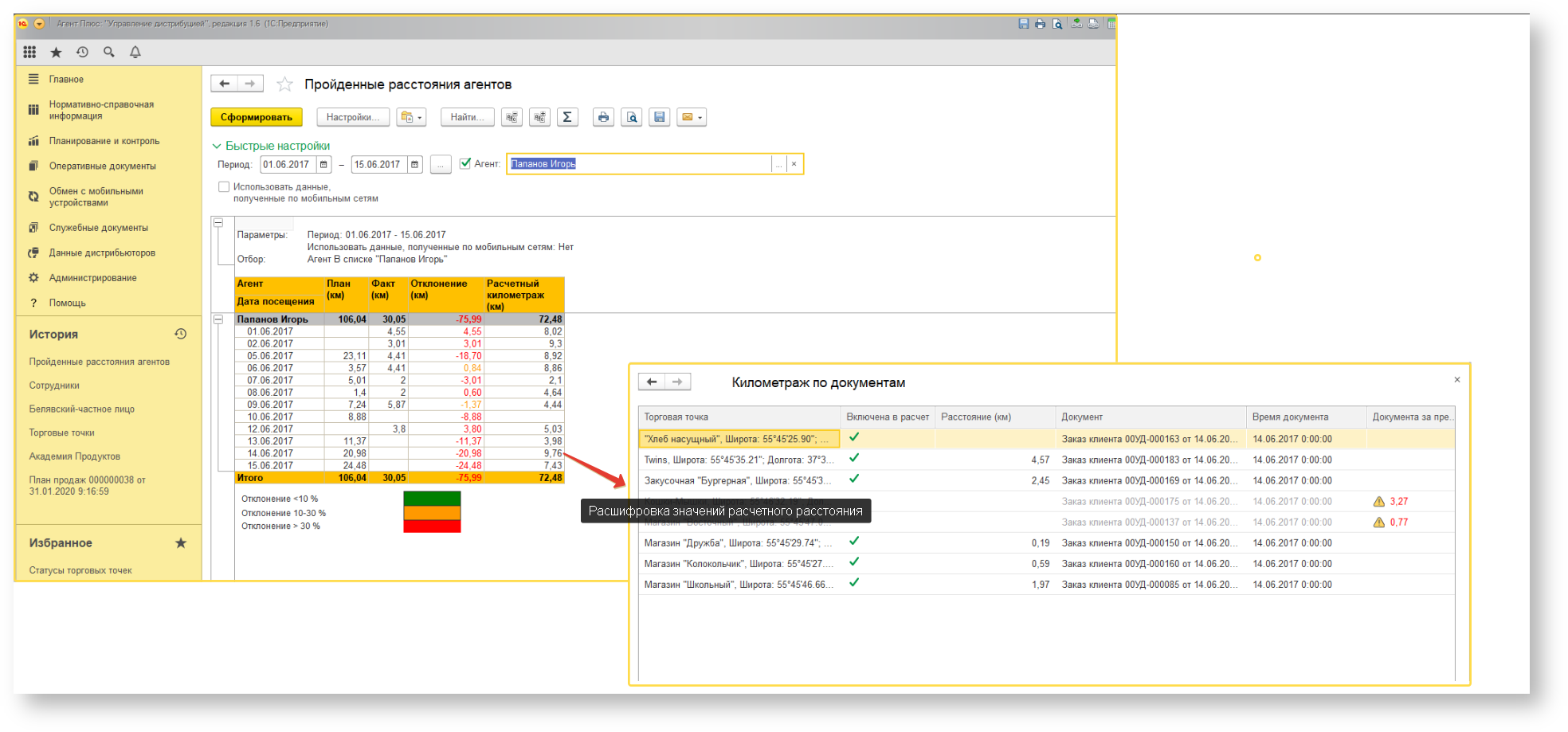Enable 'Использовать данные, полученные по мобильным сетям' checkbox

224,186
